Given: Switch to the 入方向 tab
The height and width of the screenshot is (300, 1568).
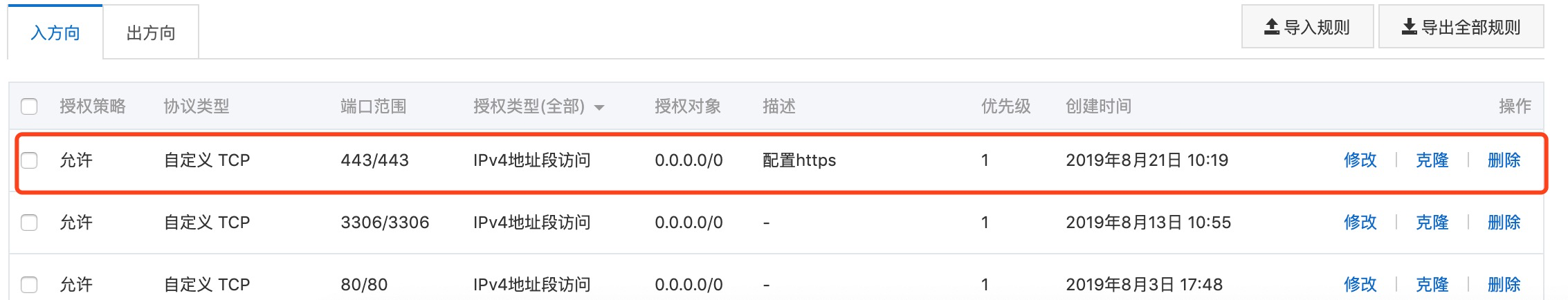Looking at the screenshot, I should click(55, 32).
